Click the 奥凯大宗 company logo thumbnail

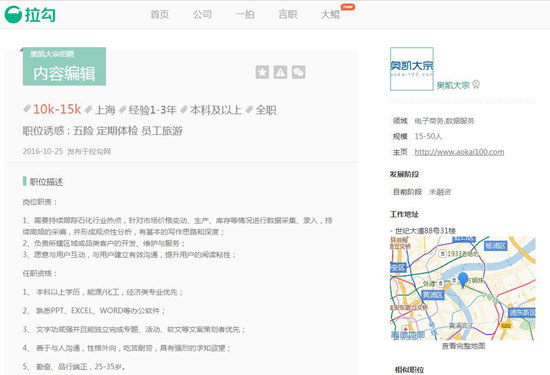[412, 69]
